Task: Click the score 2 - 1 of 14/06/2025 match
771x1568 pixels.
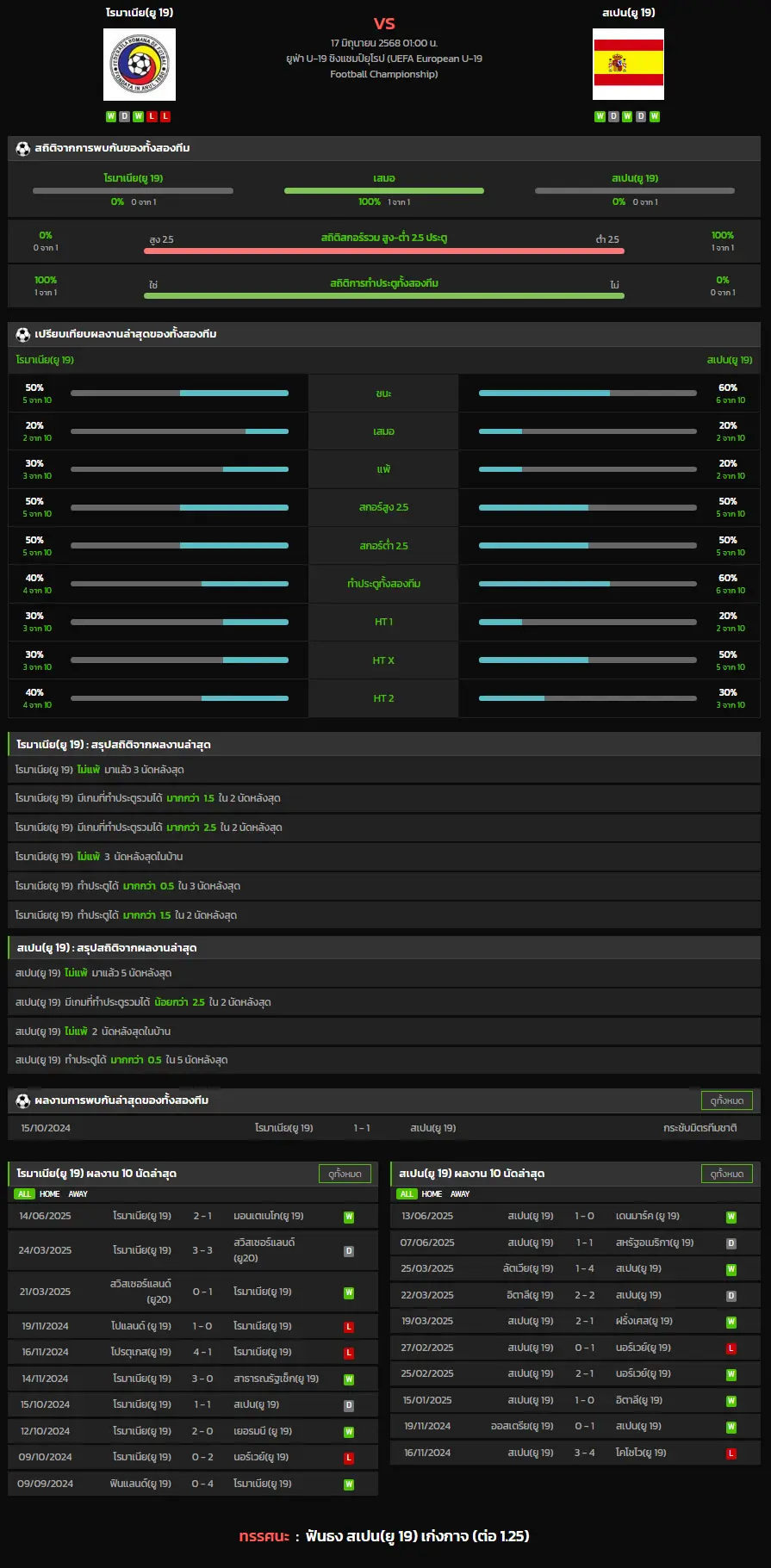Action: pos(202,1216)
